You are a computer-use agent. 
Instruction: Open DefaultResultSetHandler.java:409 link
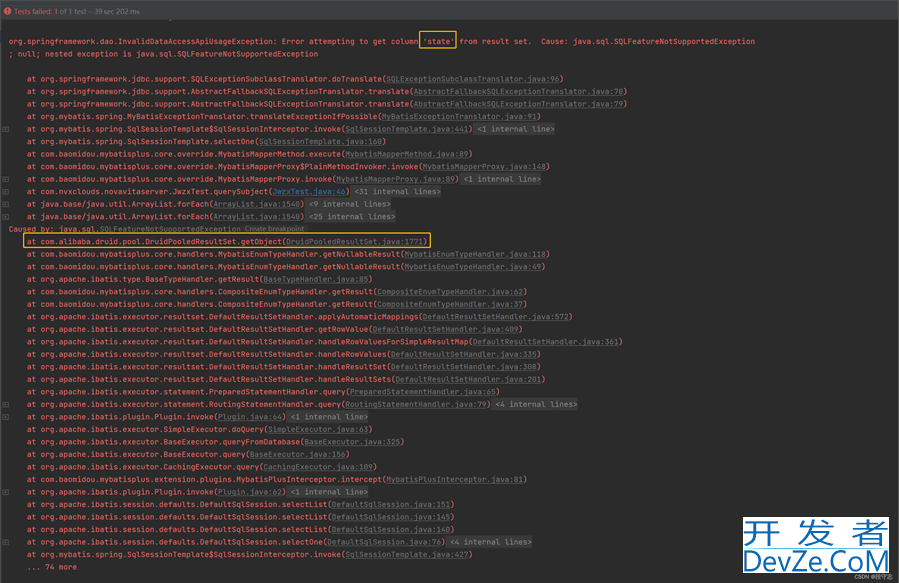pos(445,329)
